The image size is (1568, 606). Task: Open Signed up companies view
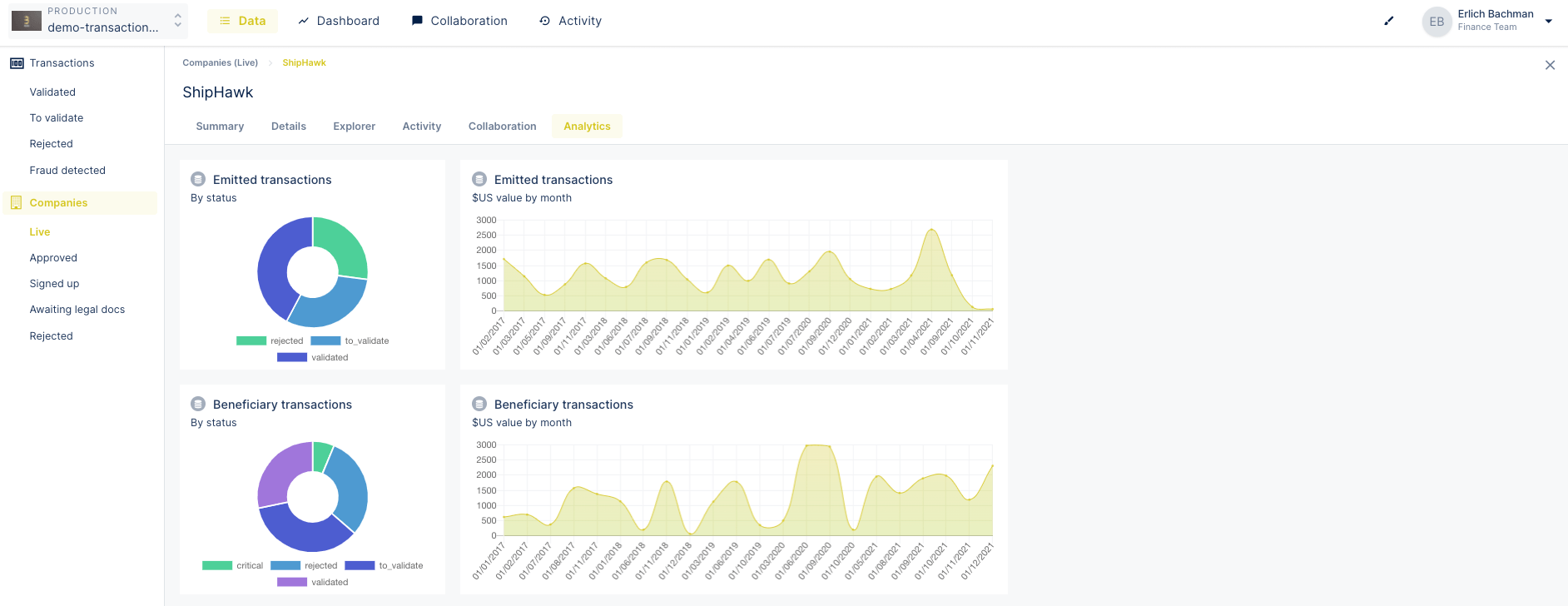click(54, 284)
